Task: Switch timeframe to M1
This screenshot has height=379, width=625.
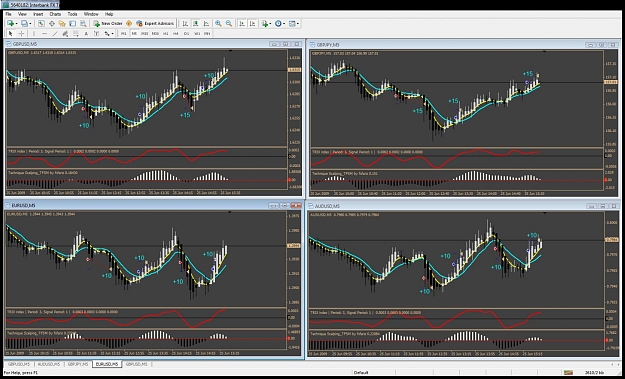Action: click(124, 33)
